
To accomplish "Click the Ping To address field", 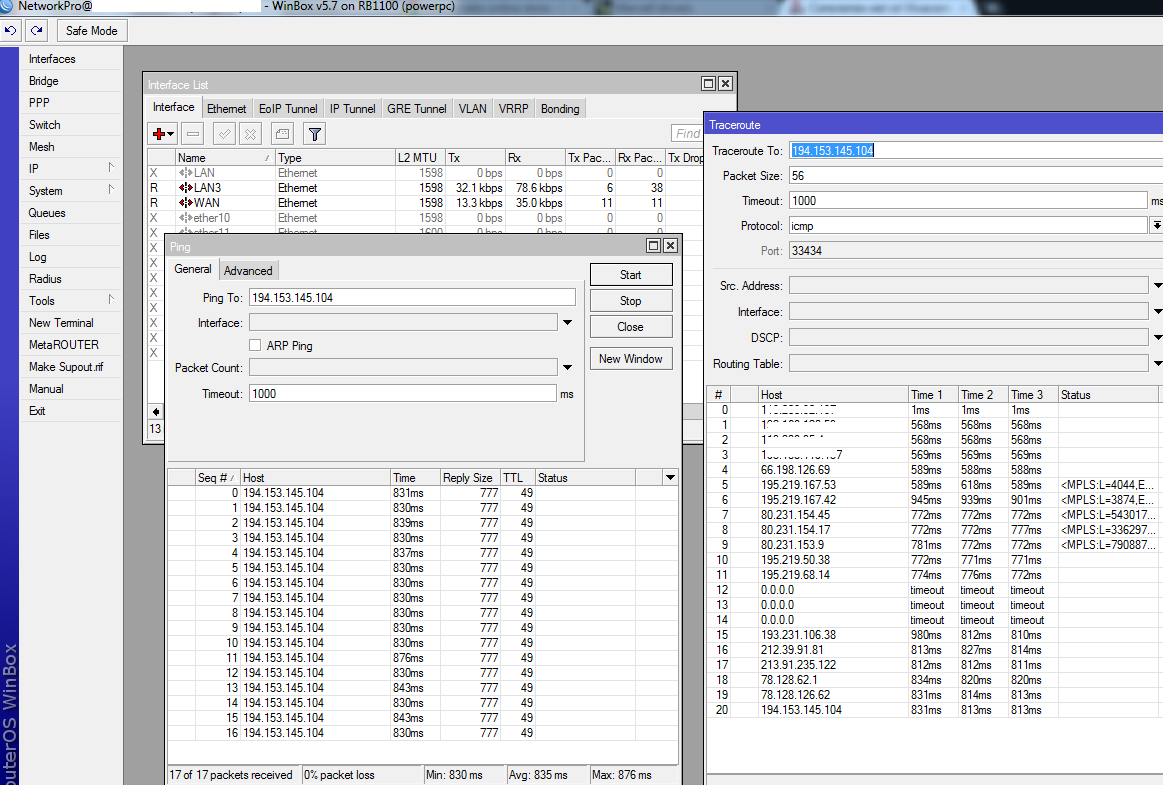I will click(411, 297).
